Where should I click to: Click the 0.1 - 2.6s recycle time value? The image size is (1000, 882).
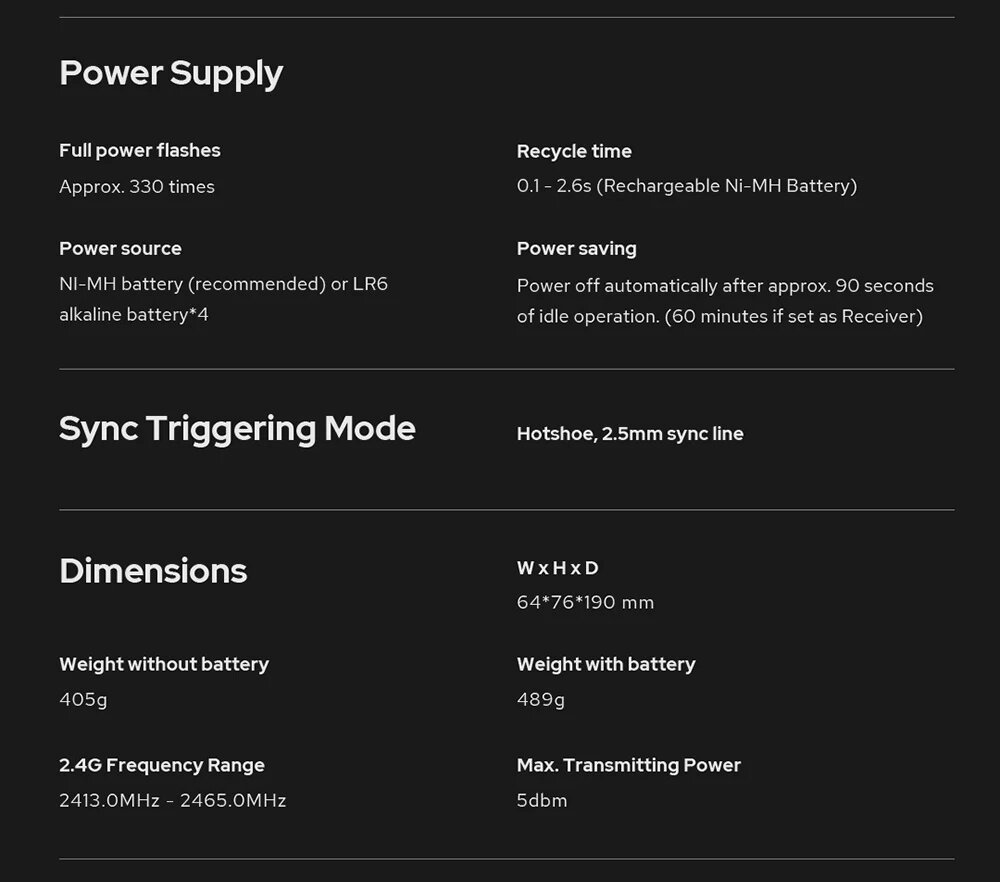[687, 186]
